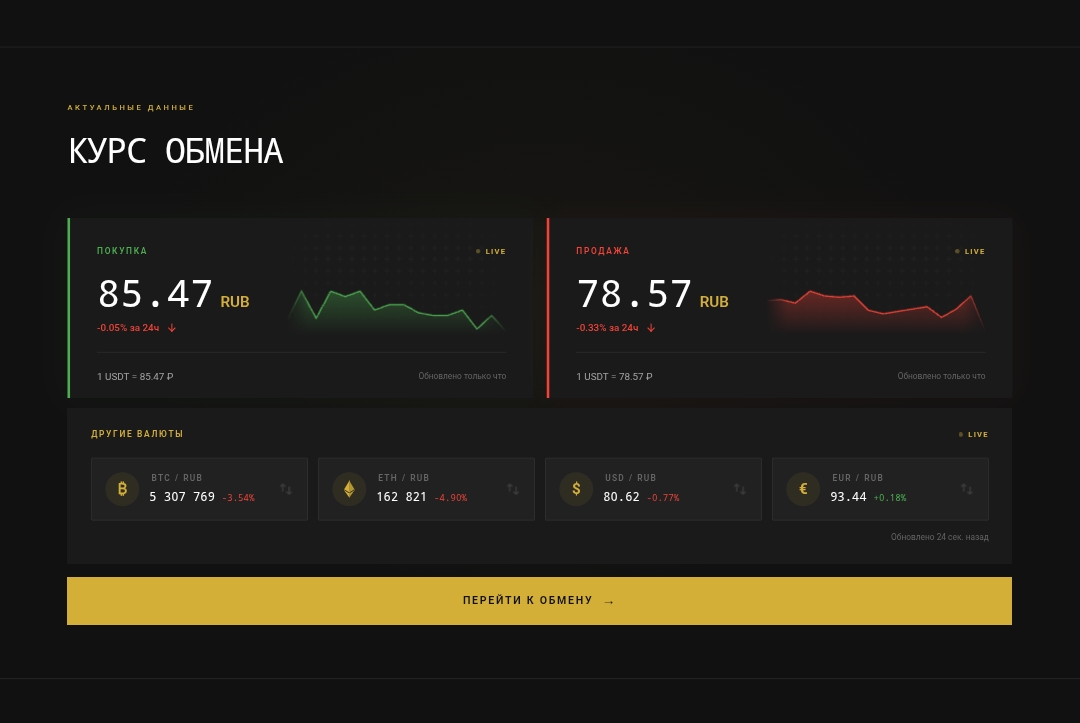This screenshot has height=723, width=1080.
Task: Click RUB label beside 78.57
Action: [714, 302]
